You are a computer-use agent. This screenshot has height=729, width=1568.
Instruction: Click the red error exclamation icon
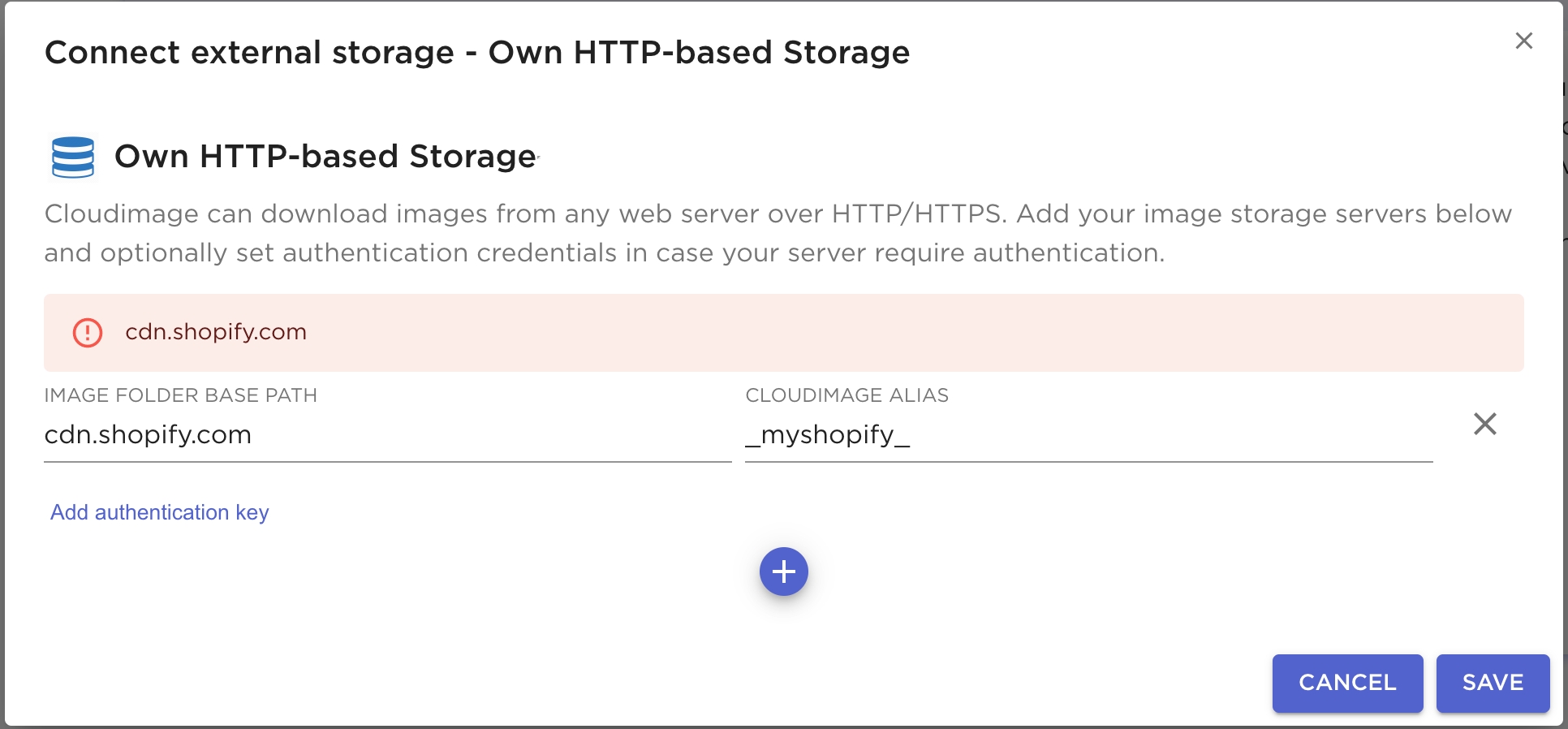click(x=88, y=333)
